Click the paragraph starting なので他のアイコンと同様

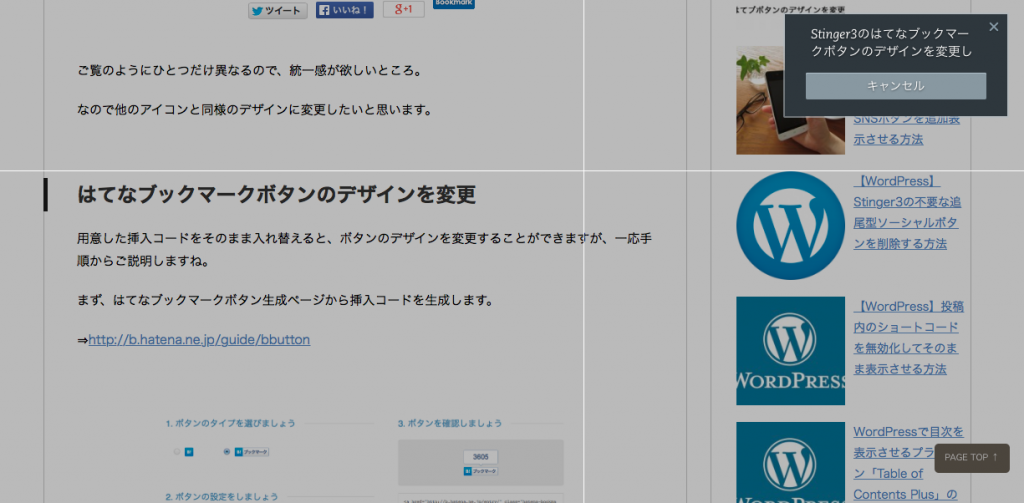coord(255,110)
